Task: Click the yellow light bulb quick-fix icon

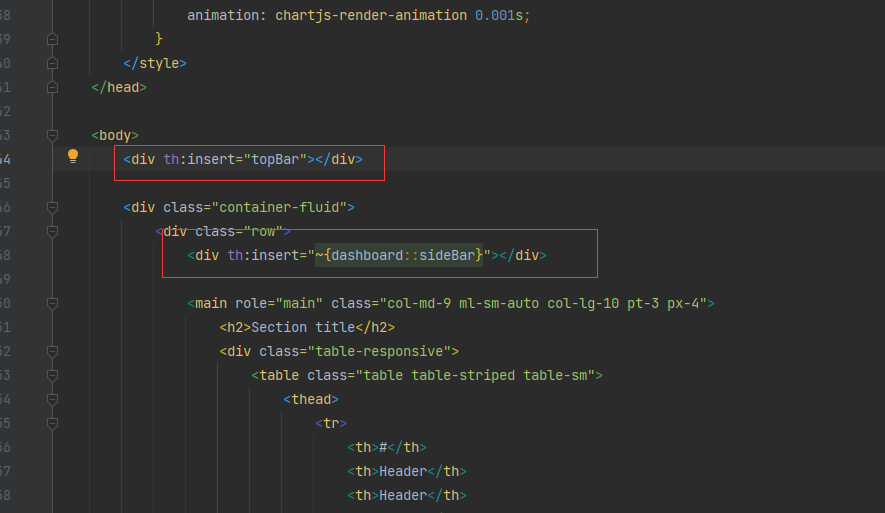Action: (x=73, y=156)
